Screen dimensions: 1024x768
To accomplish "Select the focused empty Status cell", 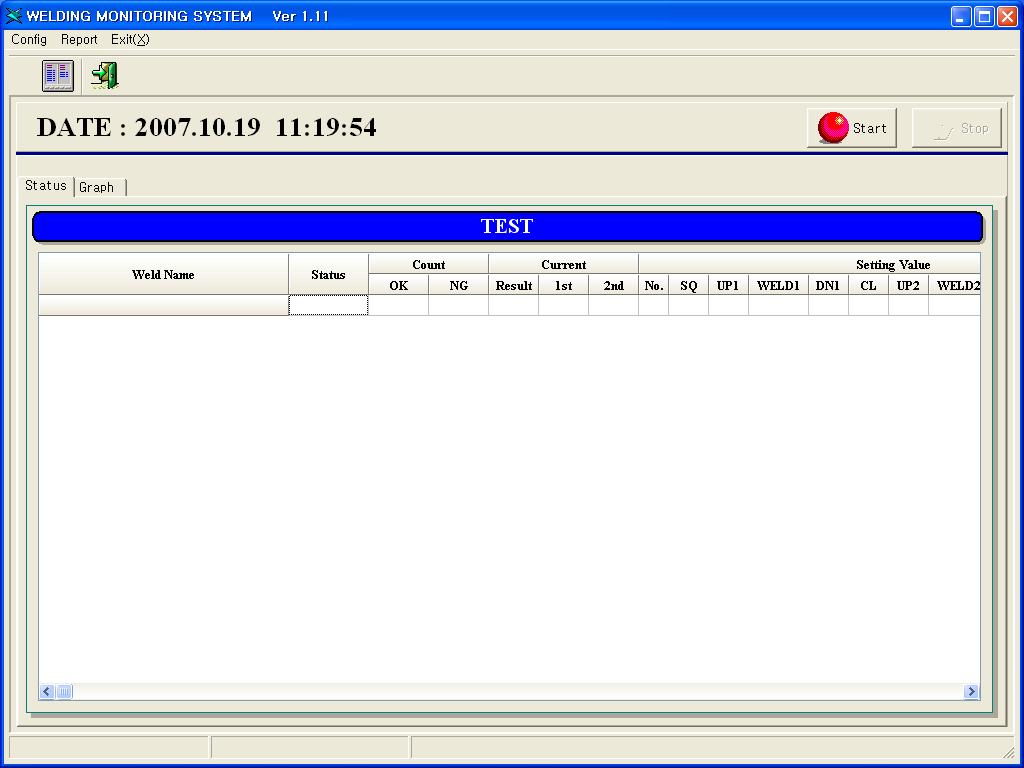I will tap(328, 305).
